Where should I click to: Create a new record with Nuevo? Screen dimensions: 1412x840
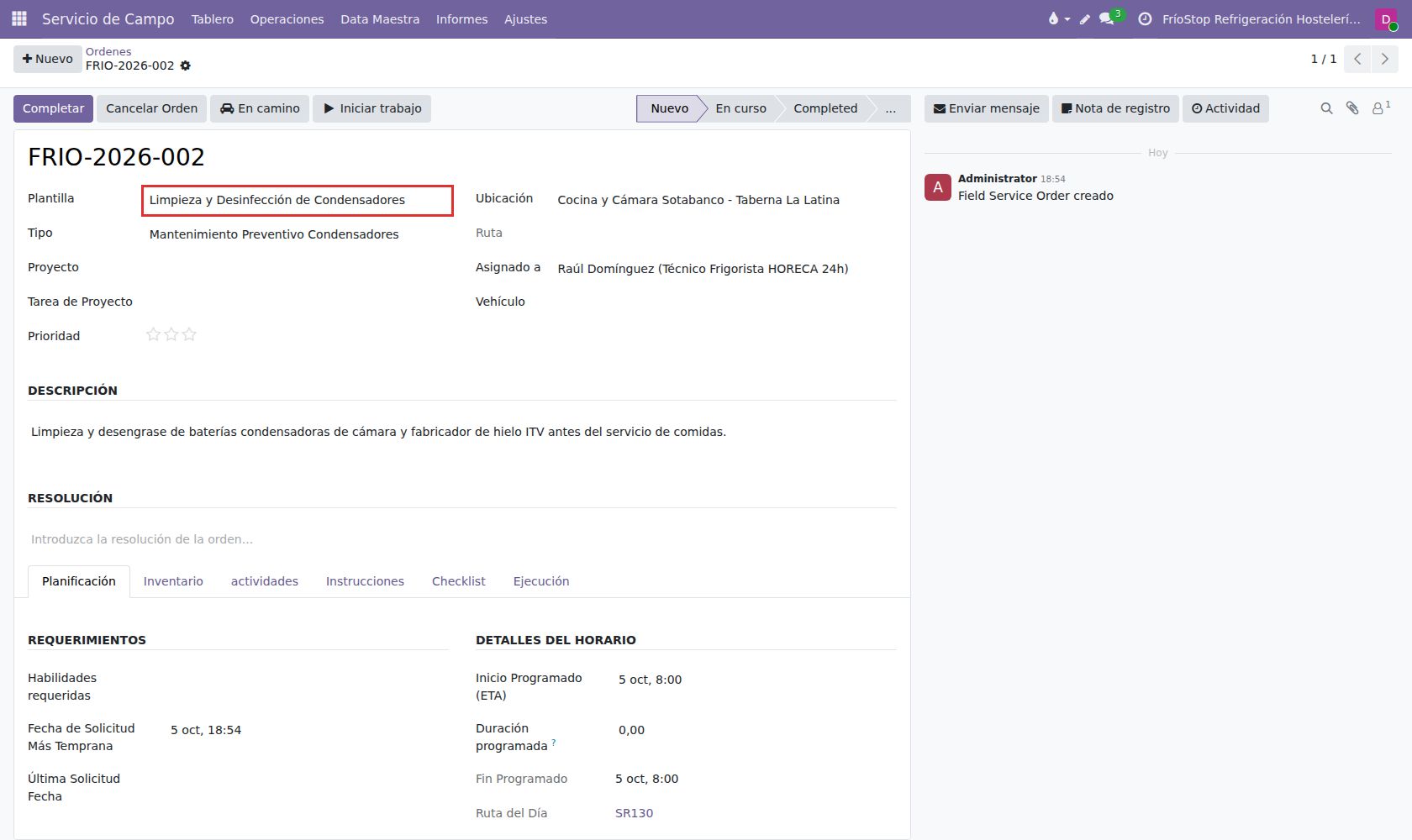[x=48, y=59]
